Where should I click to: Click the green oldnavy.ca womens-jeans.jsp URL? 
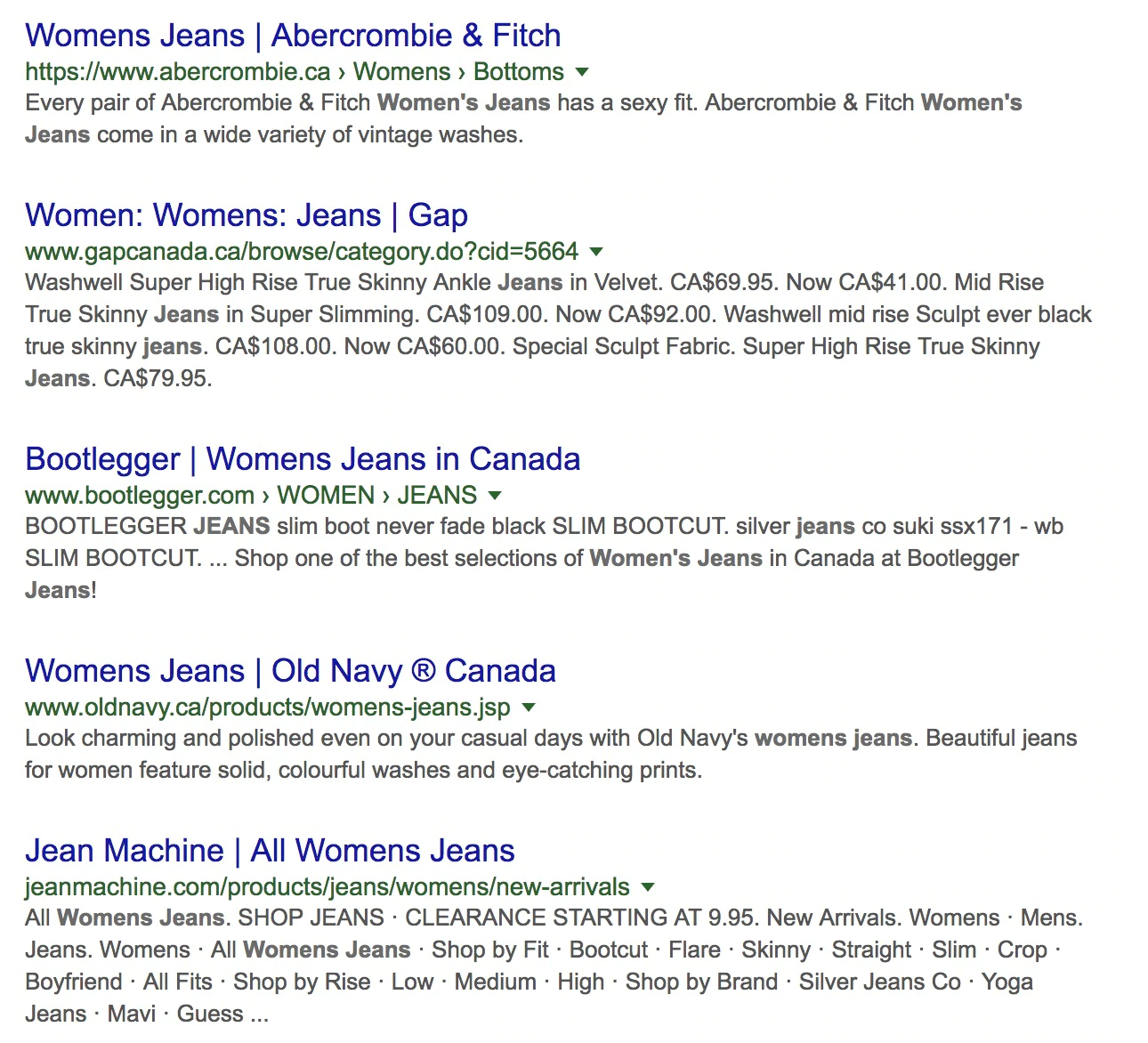pos(267,707)
